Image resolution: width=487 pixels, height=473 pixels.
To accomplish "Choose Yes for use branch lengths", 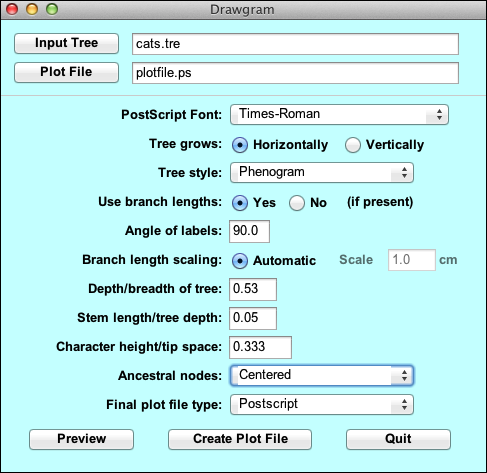I will [x=240, y=203].
